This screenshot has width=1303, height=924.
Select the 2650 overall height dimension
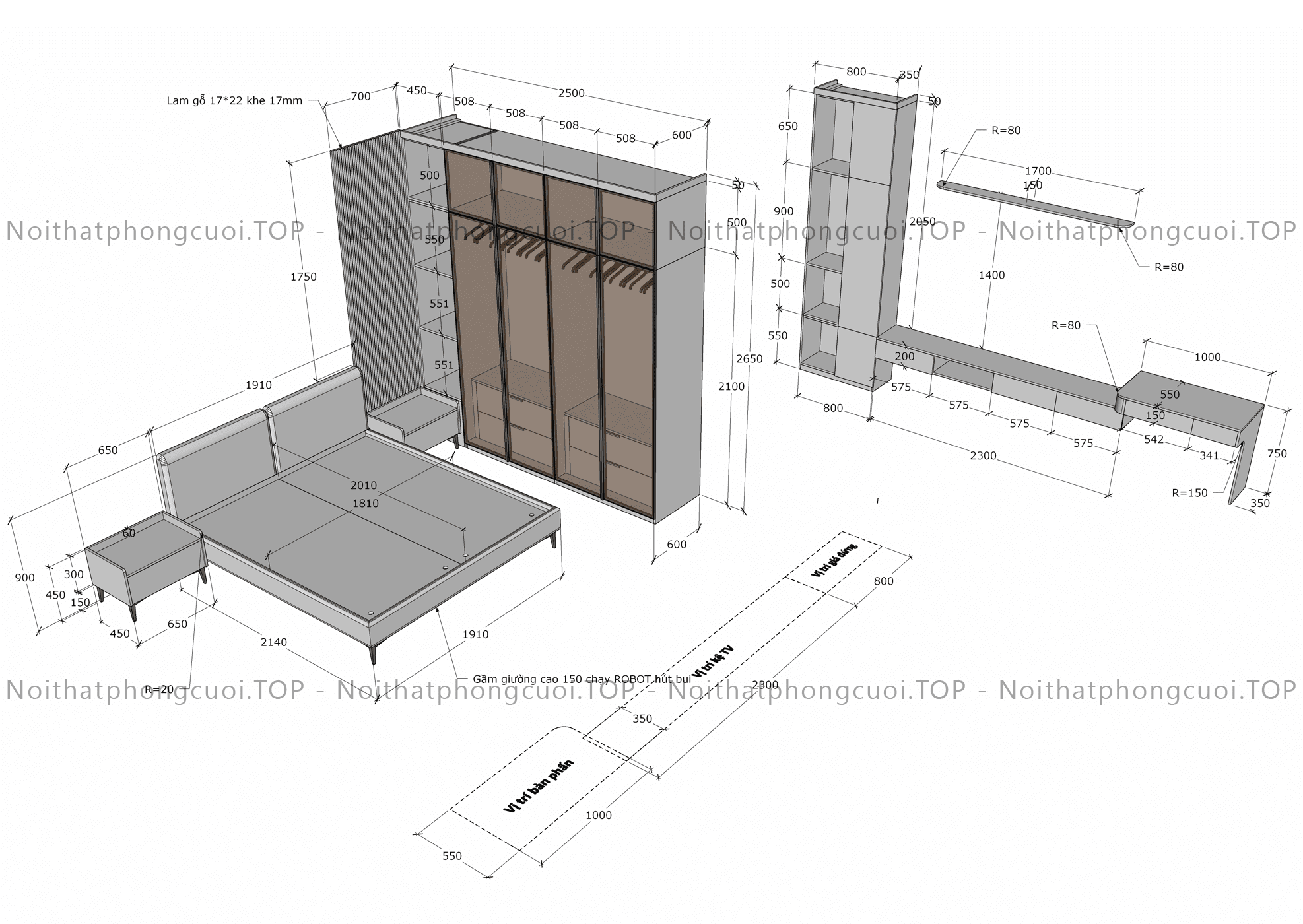click(x=749, y=359)
